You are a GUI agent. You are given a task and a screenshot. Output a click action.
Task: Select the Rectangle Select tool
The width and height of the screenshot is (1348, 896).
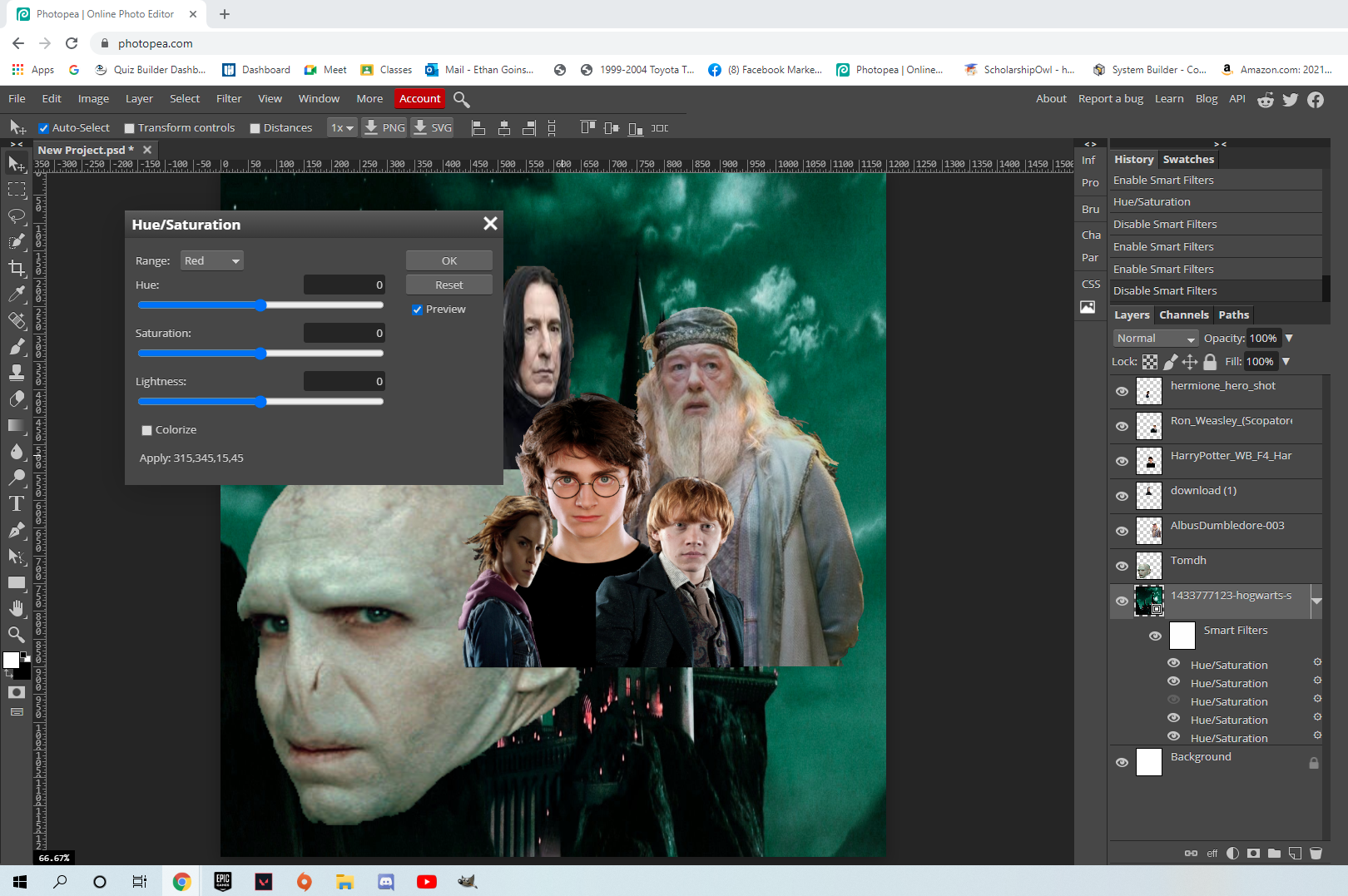pyautogui.click(x=17, y=190)
